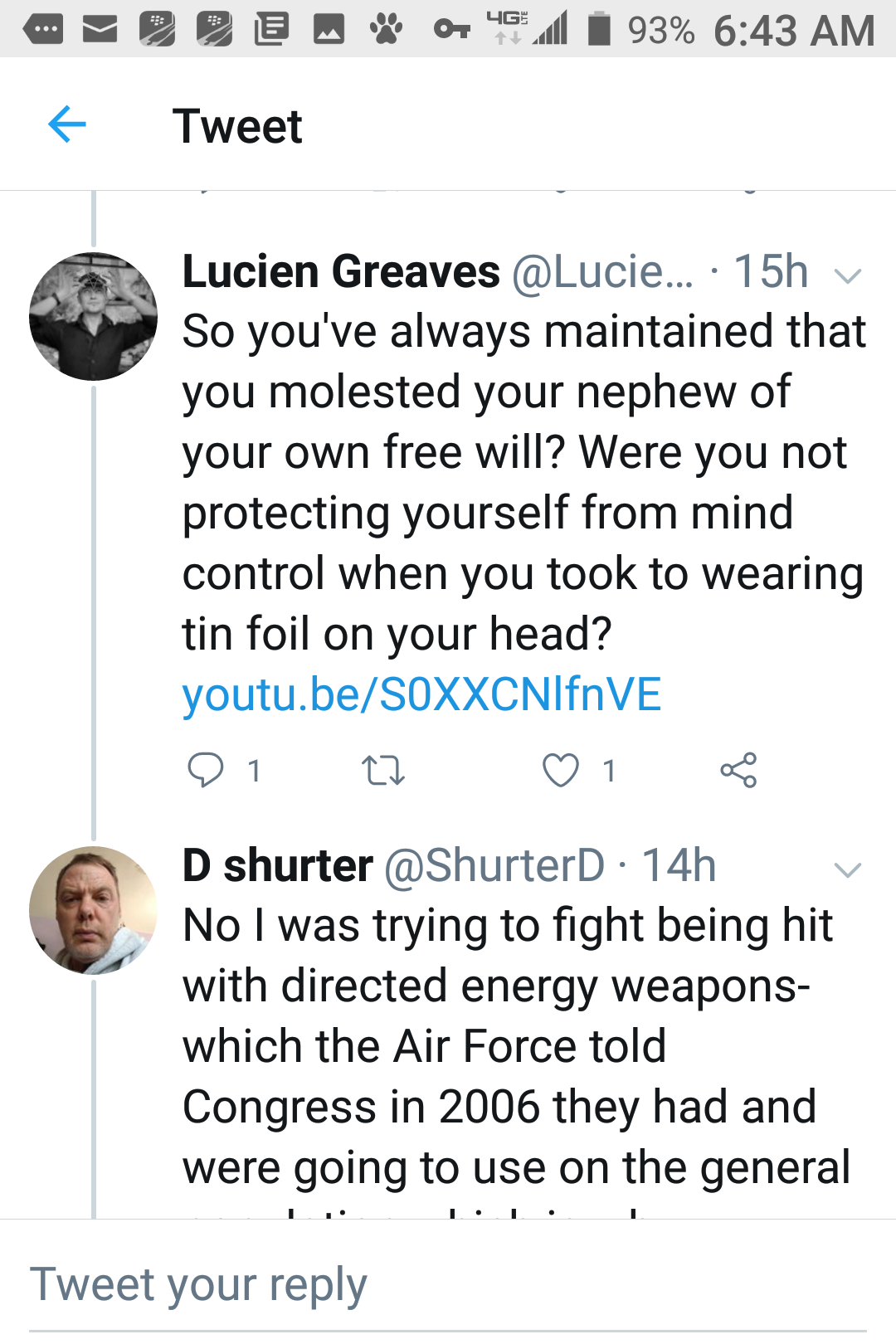896x1344 pixels.
Task: Tap the battery status icon
Action: [x=599, y=30]
